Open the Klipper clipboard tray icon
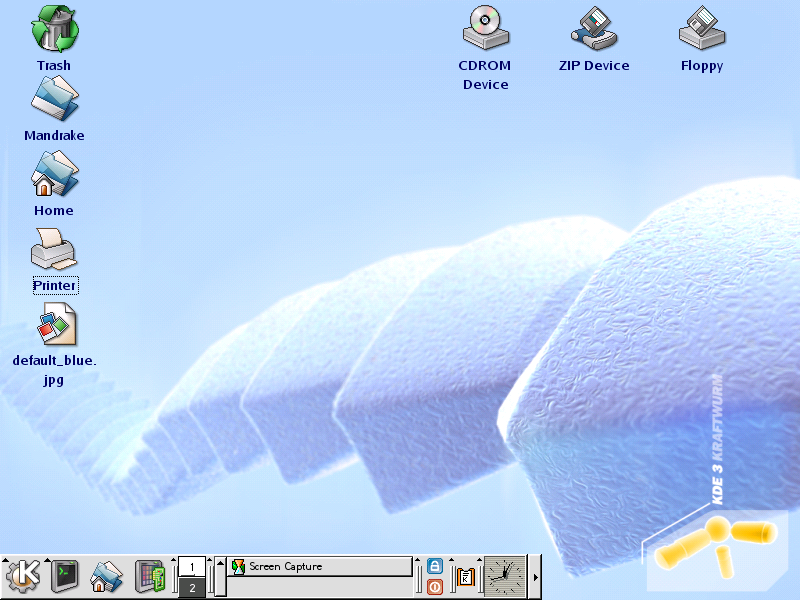The height and width of the screenshot is (600, 800). point(466,577)
